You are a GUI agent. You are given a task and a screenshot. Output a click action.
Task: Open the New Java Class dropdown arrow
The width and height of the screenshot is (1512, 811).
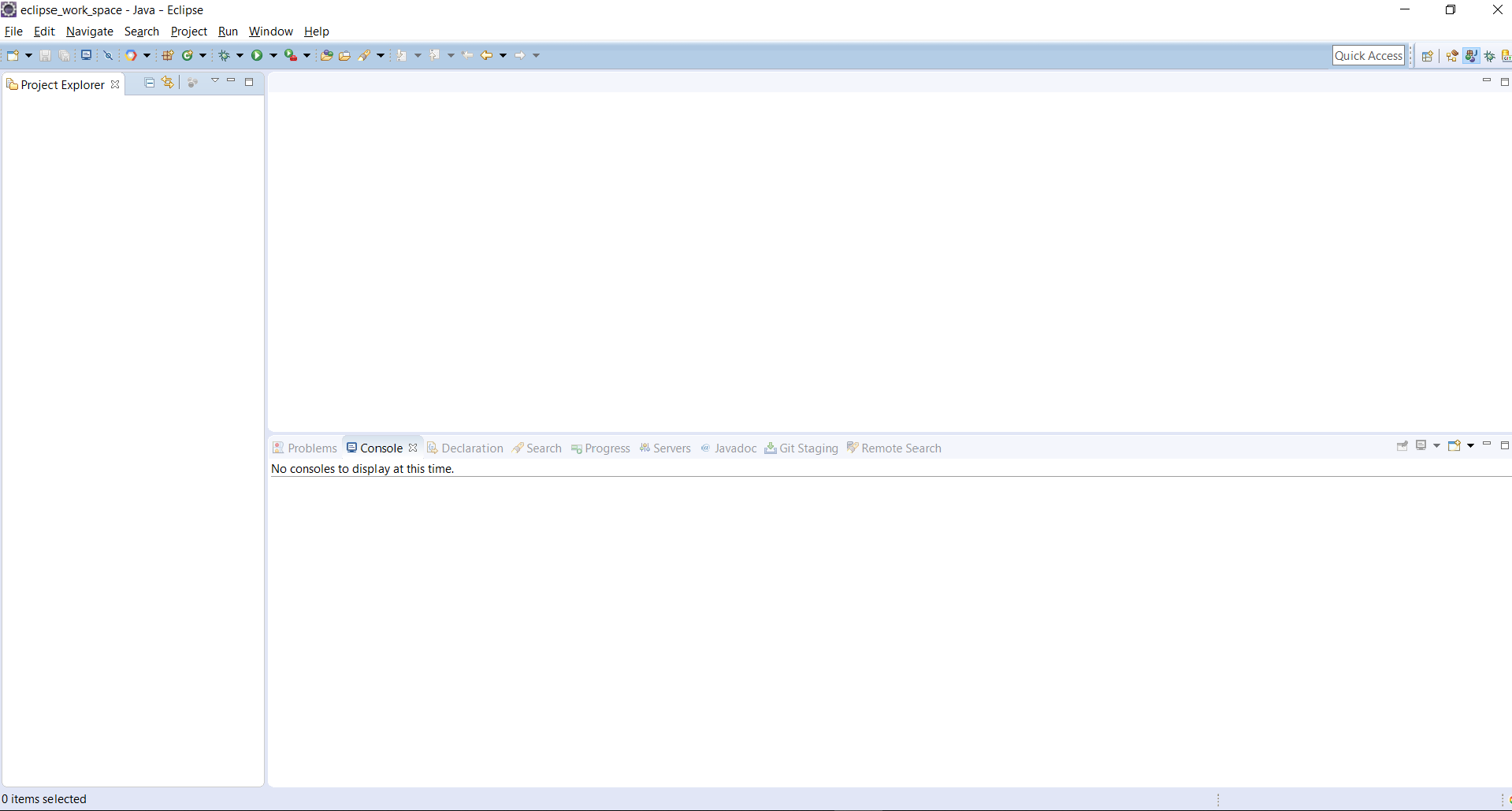pos(202,55)
